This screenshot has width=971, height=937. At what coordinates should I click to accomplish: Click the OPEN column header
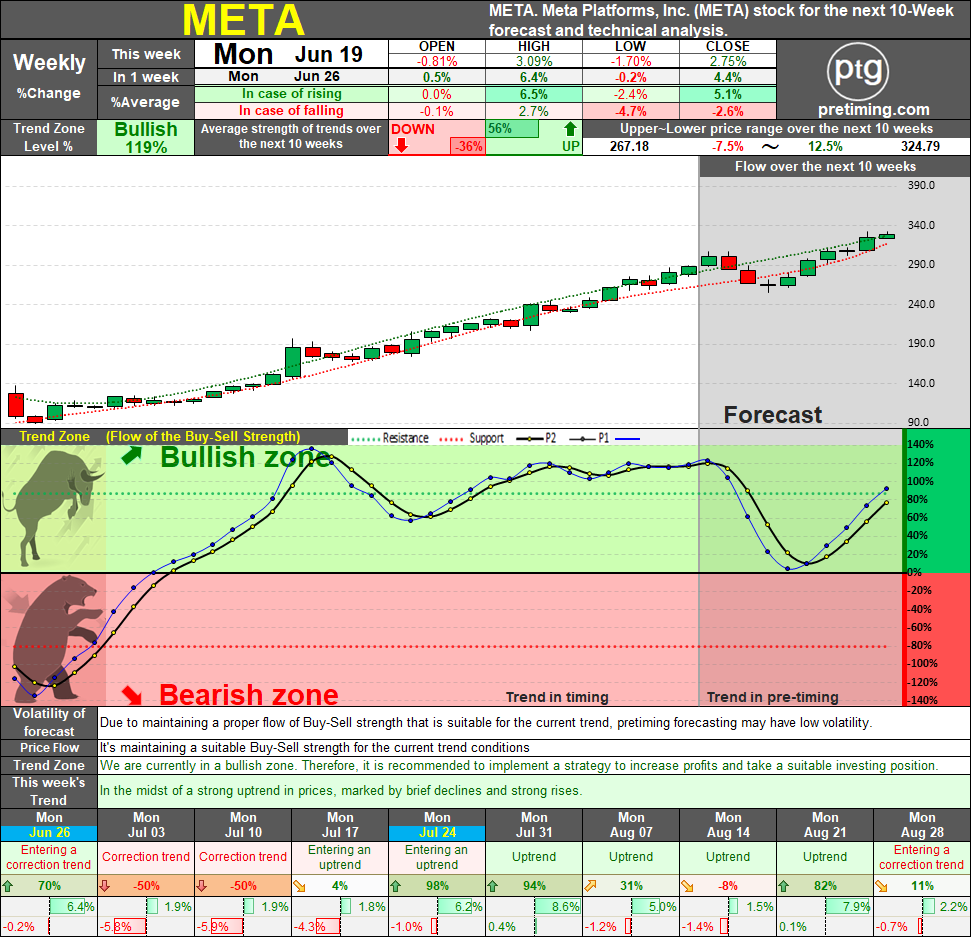point(437,46)
